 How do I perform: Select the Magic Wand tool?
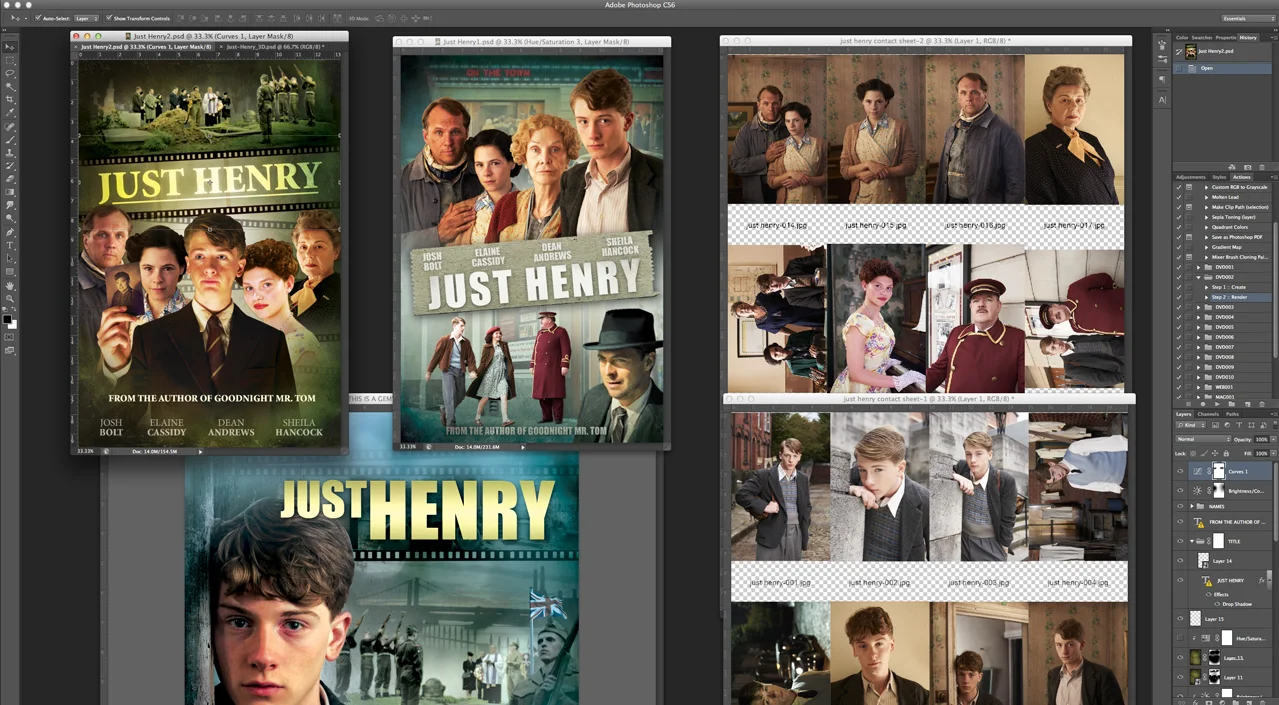[10, 85]
